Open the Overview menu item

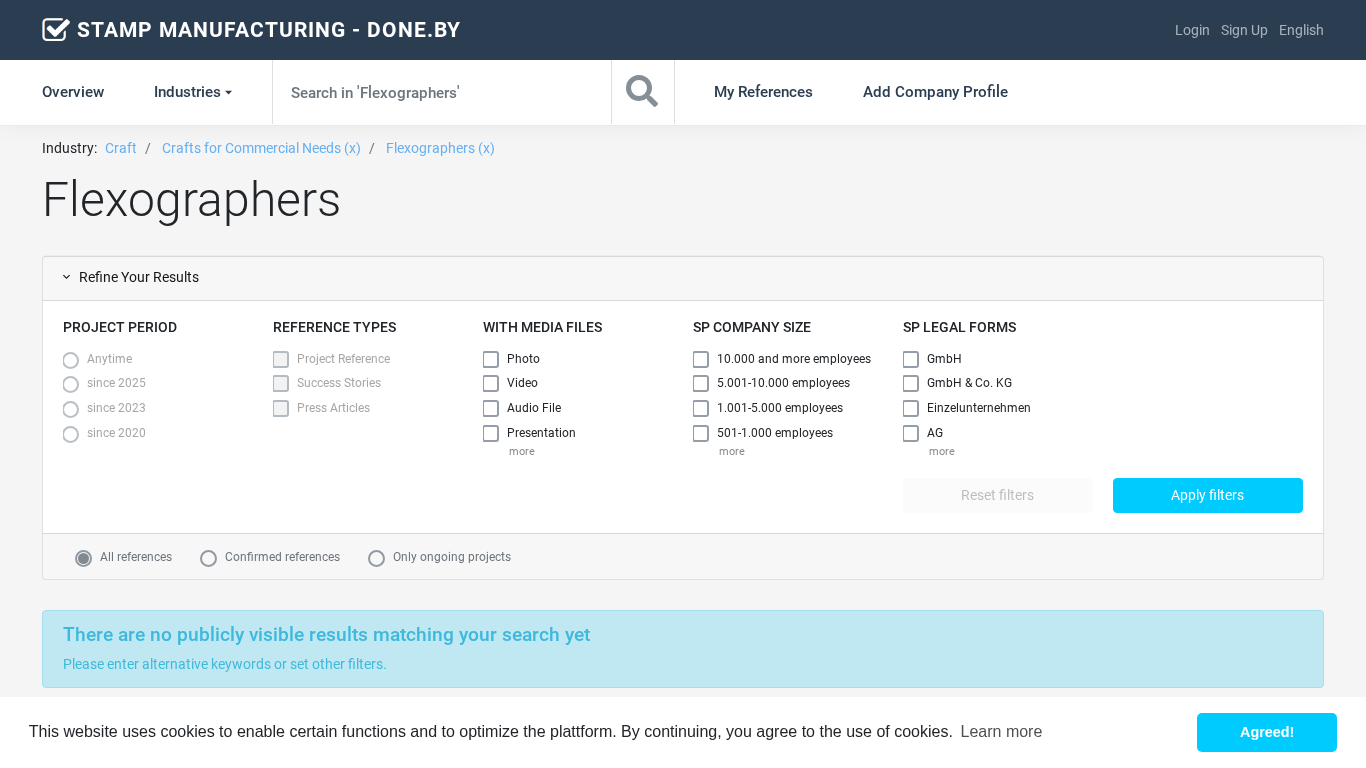tap(73, 92)
